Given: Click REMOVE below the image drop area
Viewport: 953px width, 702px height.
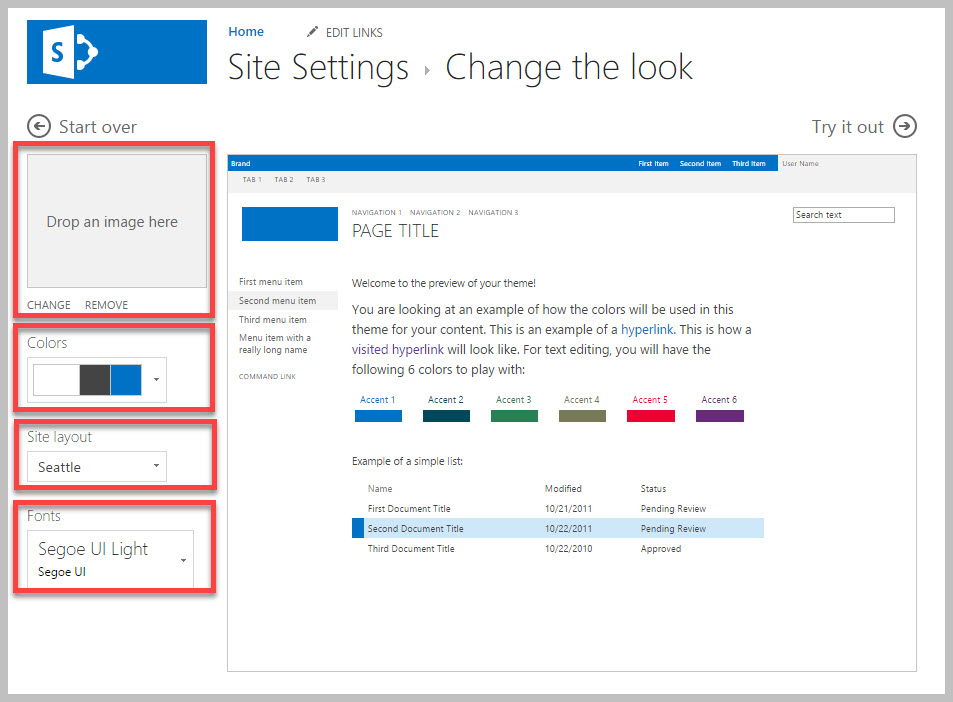Looking at the screenshot, I should point(105,304).
